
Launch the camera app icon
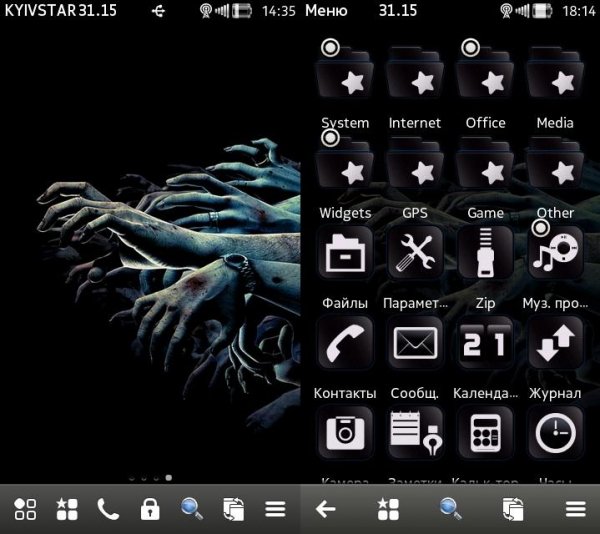point(345,433)
